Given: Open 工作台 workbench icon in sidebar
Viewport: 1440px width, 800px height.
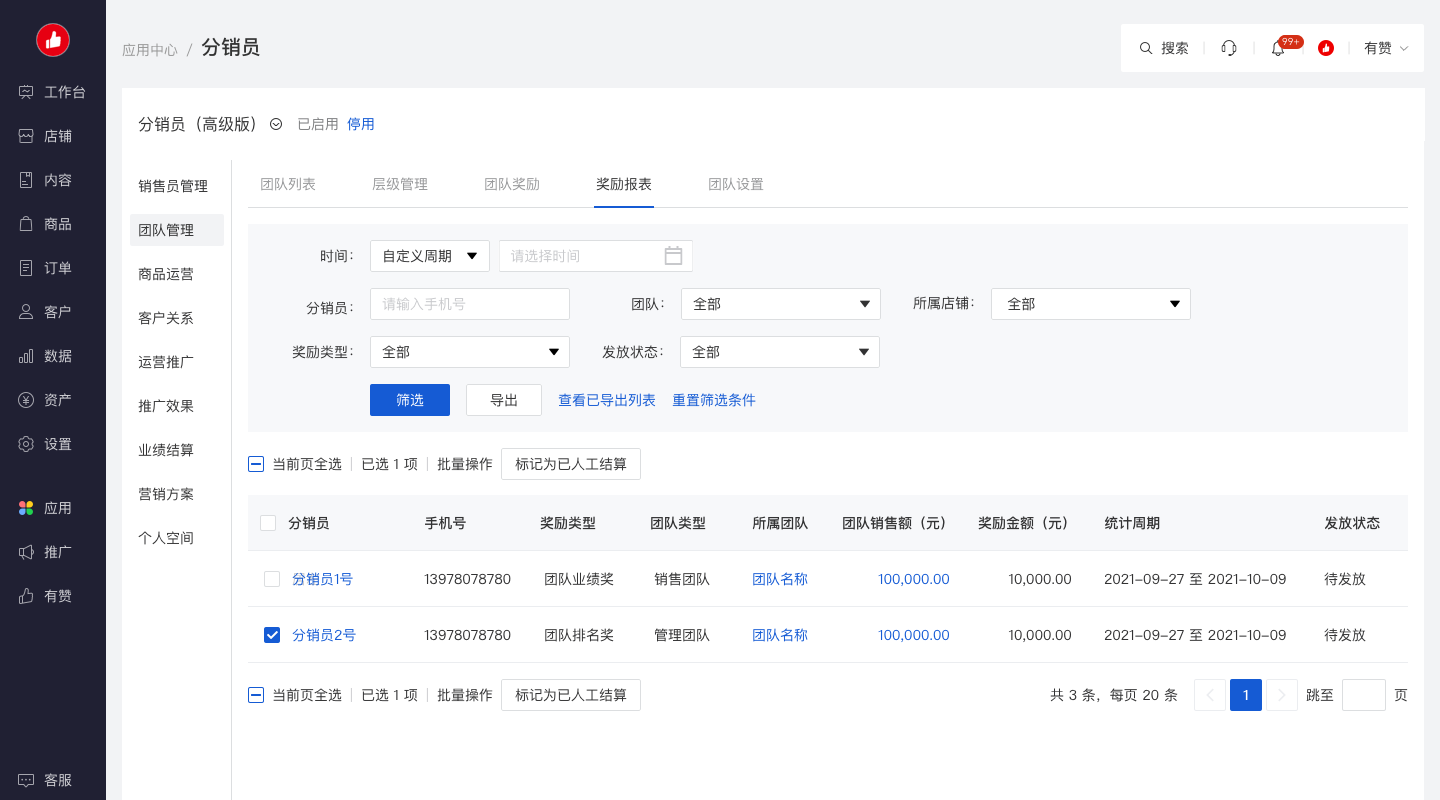Looking at the screenshot, I should point(27,92).
